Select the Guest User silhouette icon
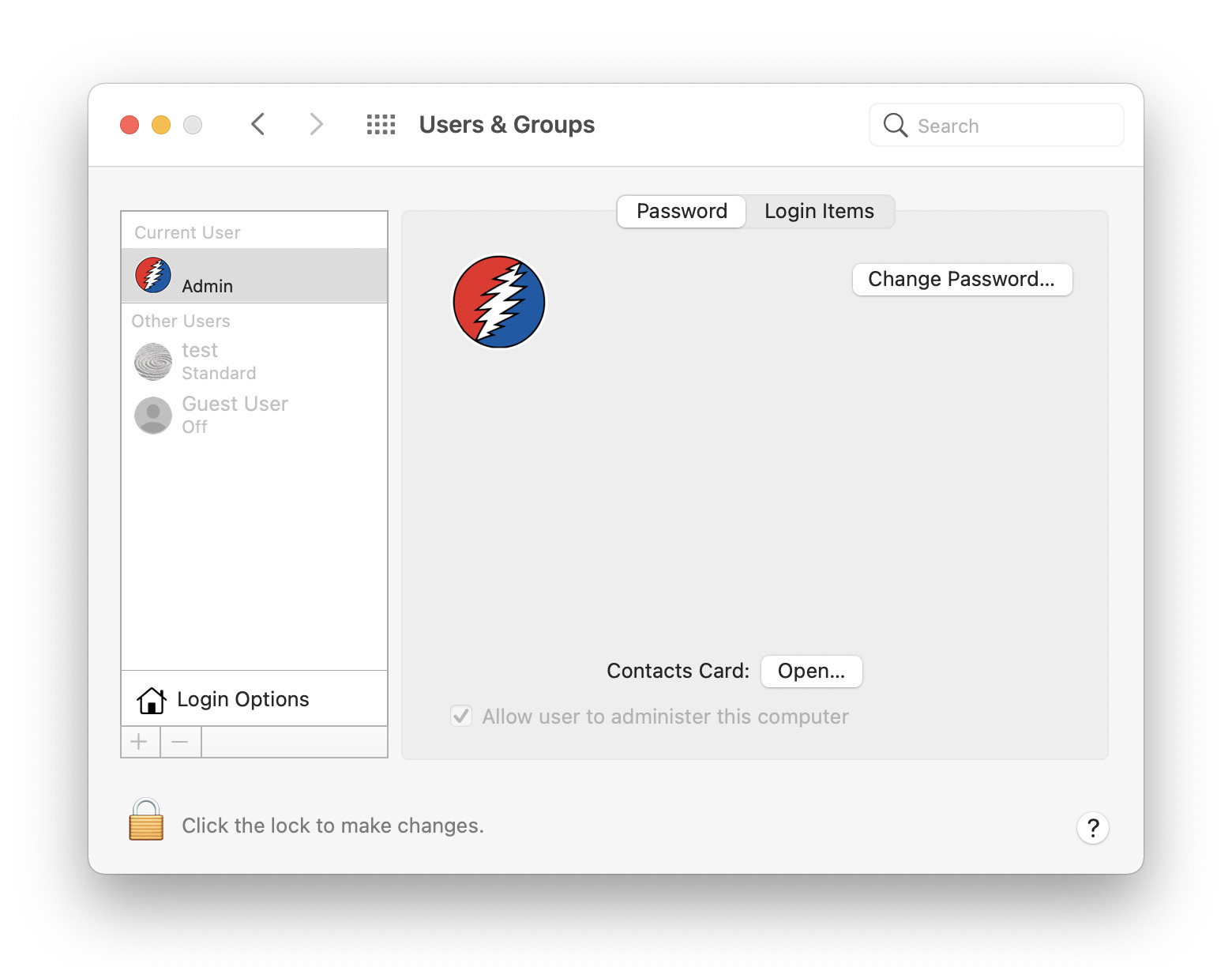 [153, 416]
